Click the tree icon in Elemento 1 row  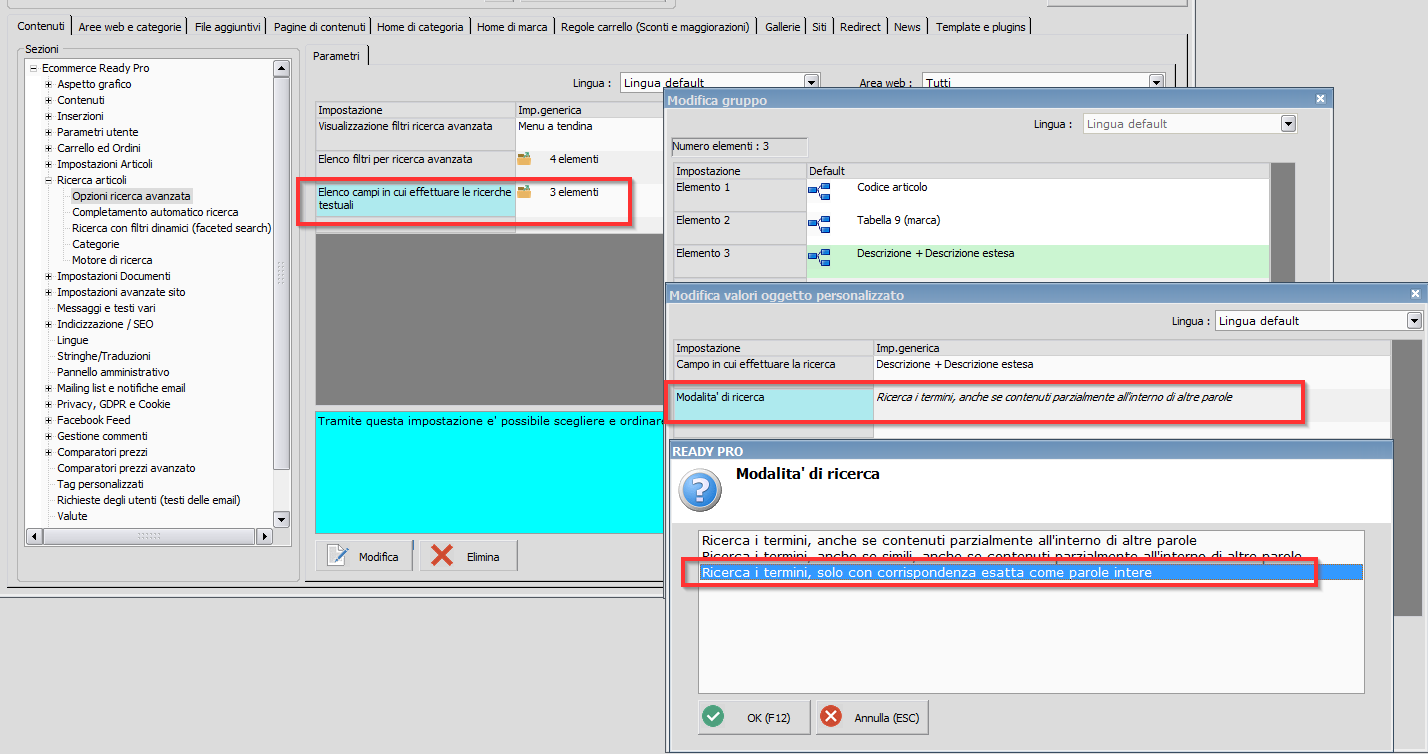click(819, 192)
